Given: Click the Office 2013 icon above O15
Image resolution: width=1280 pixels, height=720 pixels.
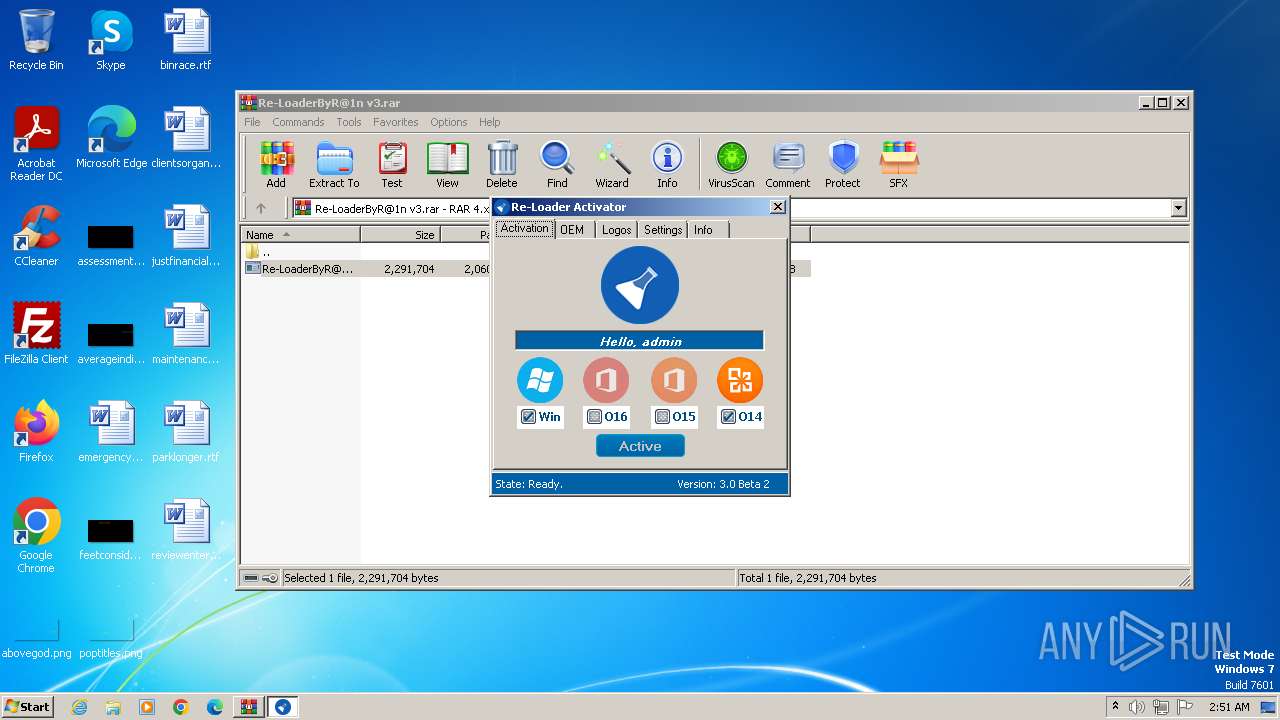Looking at the screenshot, I should tap(674, 380).
